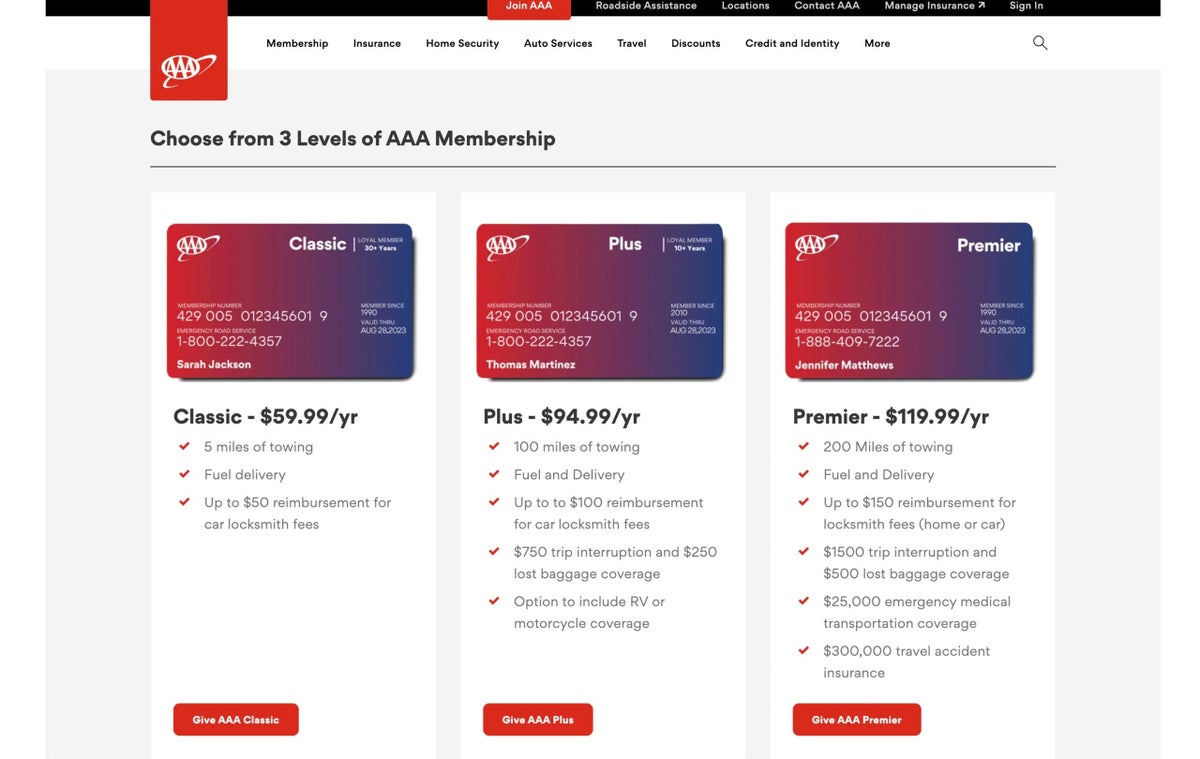This screenshot has width=1200, height=759.
Task: Click checkmark beside "$300,000 travel accident insurance"
Action: (804, 650)
